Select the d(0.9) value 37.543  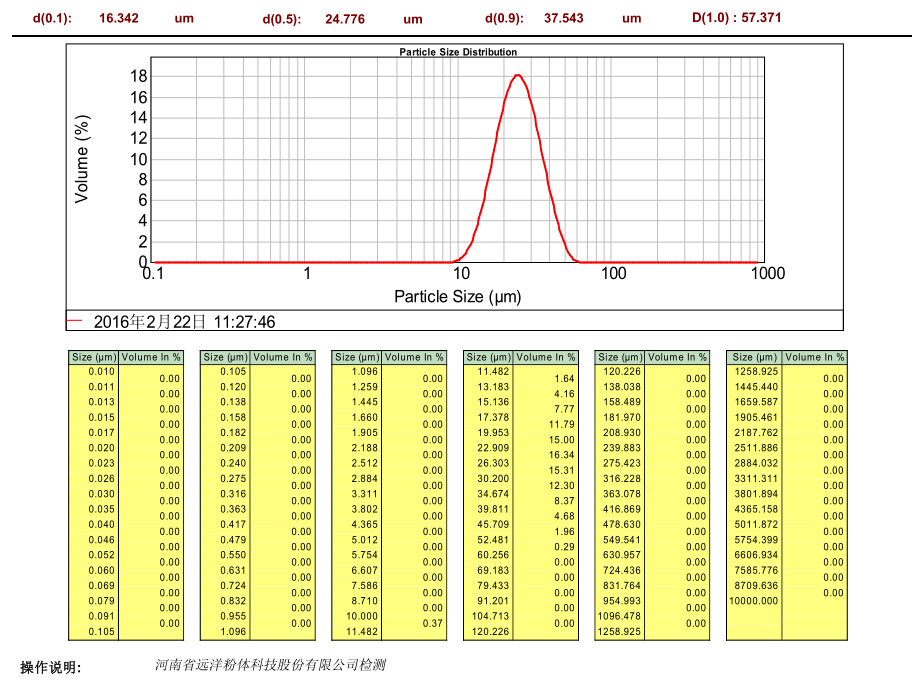(563, 18)
